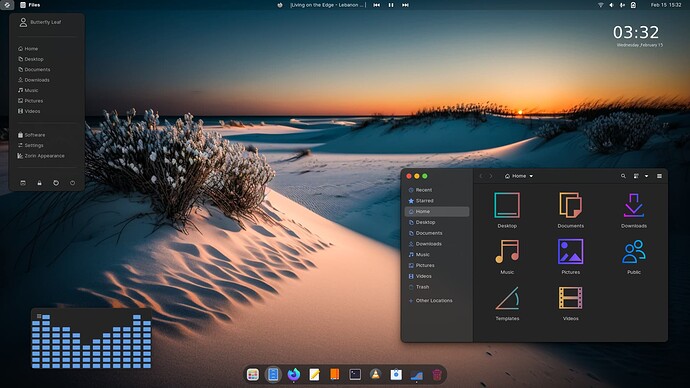Image resolution: width=690 pixels, height=388 pixels.
Task: Select the Pictures folder icon in Files
Action: pos(571,252)
